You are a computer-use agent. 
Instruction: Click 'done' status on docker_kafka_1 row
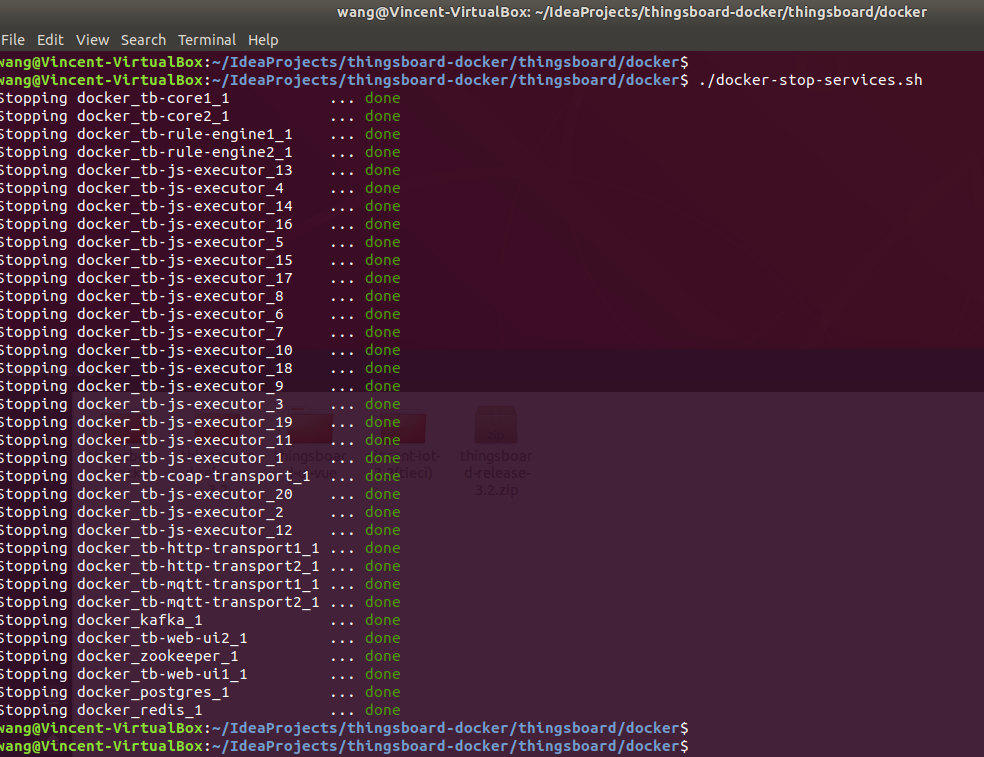pyautogui.click(x=383, y=620)
